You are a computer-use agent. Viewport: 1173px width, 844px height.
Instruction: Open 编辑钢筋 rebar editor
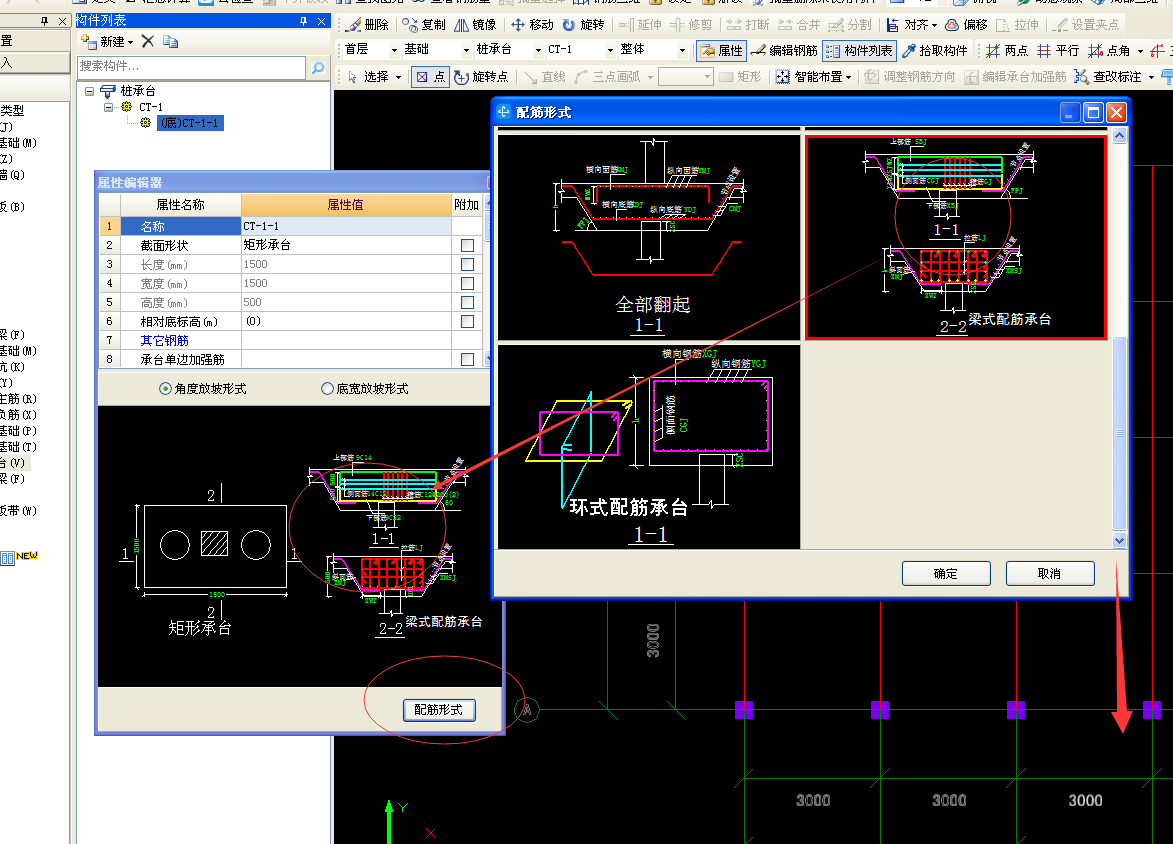tap(783, 50)
